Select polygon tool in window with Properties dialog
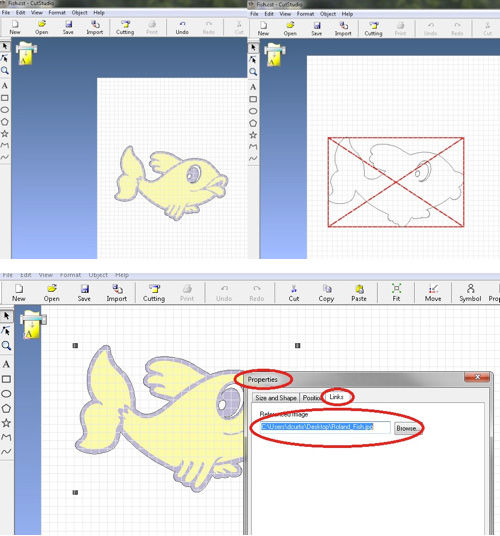The height and width of the screenshot is (536, 500). click(x=6, y=408)
